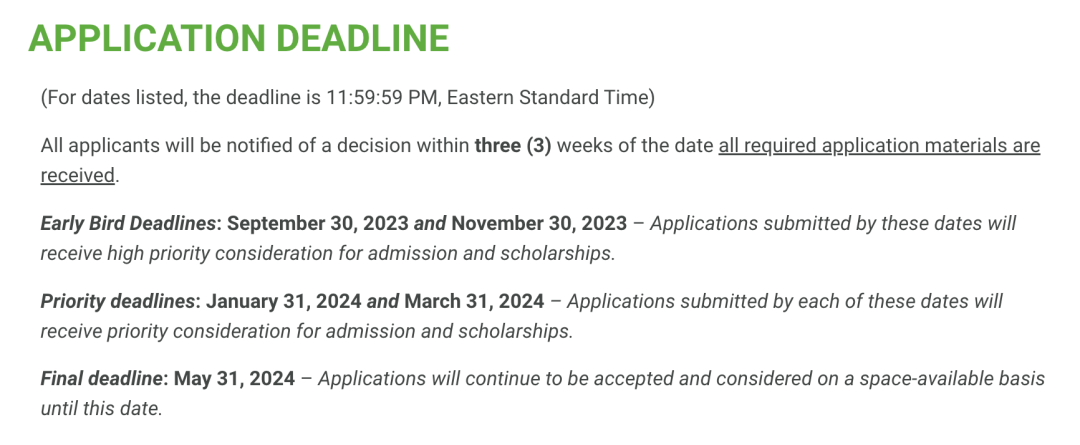Click 'For dates listed' parenthetical note
The image size is (1080, 445).
114,98
